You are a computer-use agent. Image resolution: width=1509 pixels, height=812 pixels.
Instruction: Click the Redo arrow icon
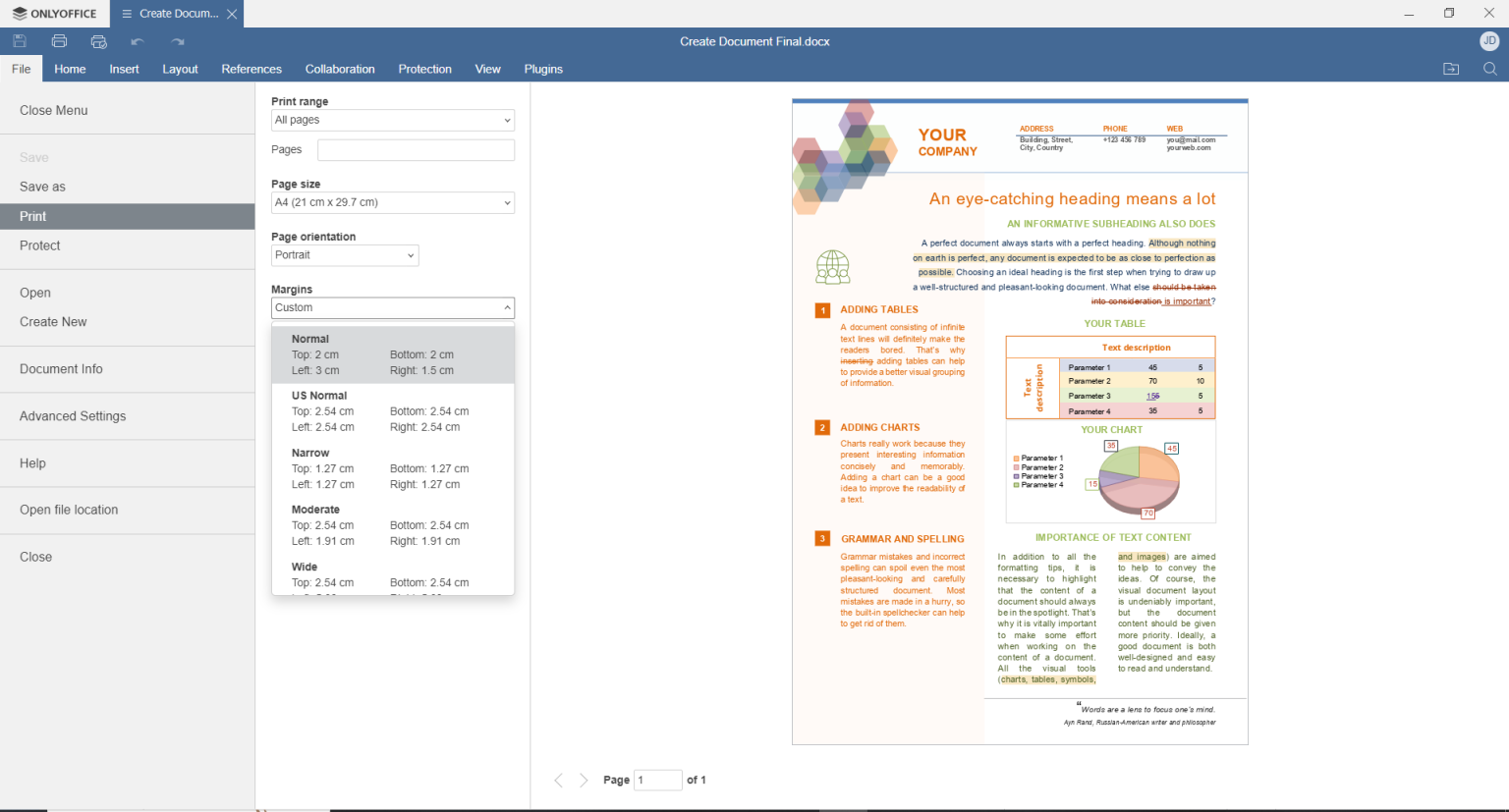tap(176, 41)
